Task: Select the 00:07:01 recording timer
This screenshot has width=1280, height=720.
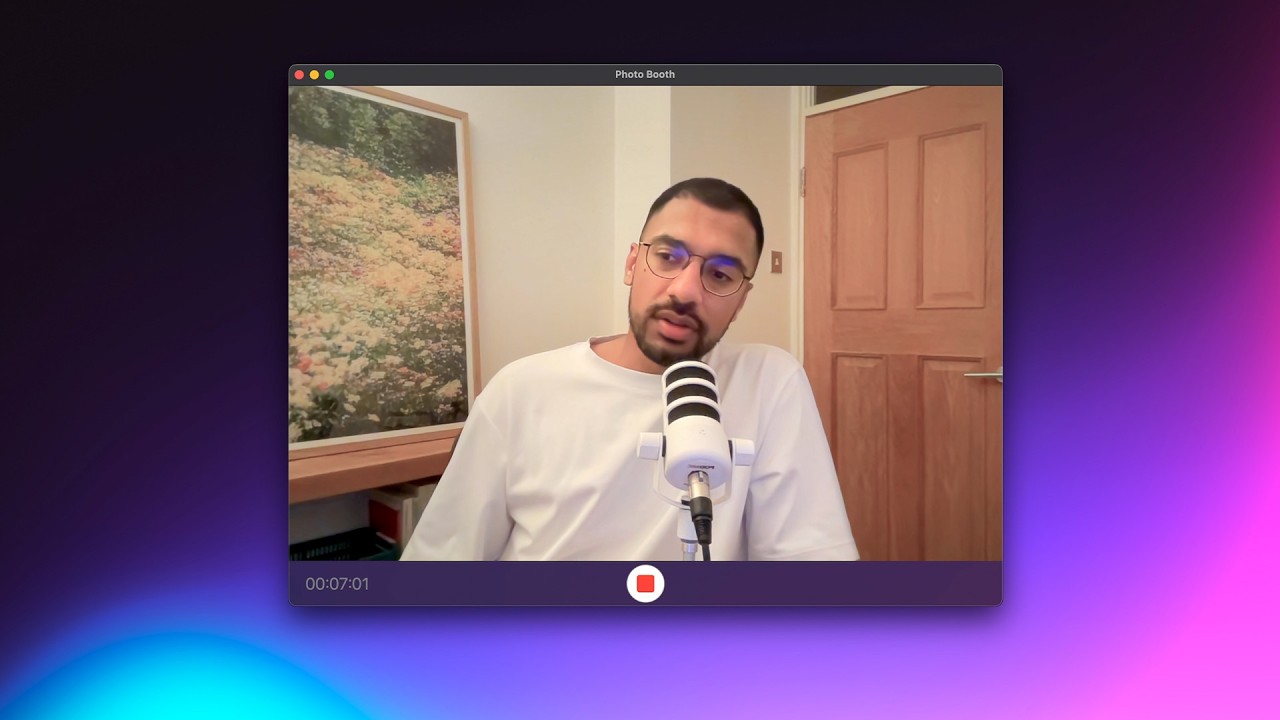Action: [x=337, y=584]
